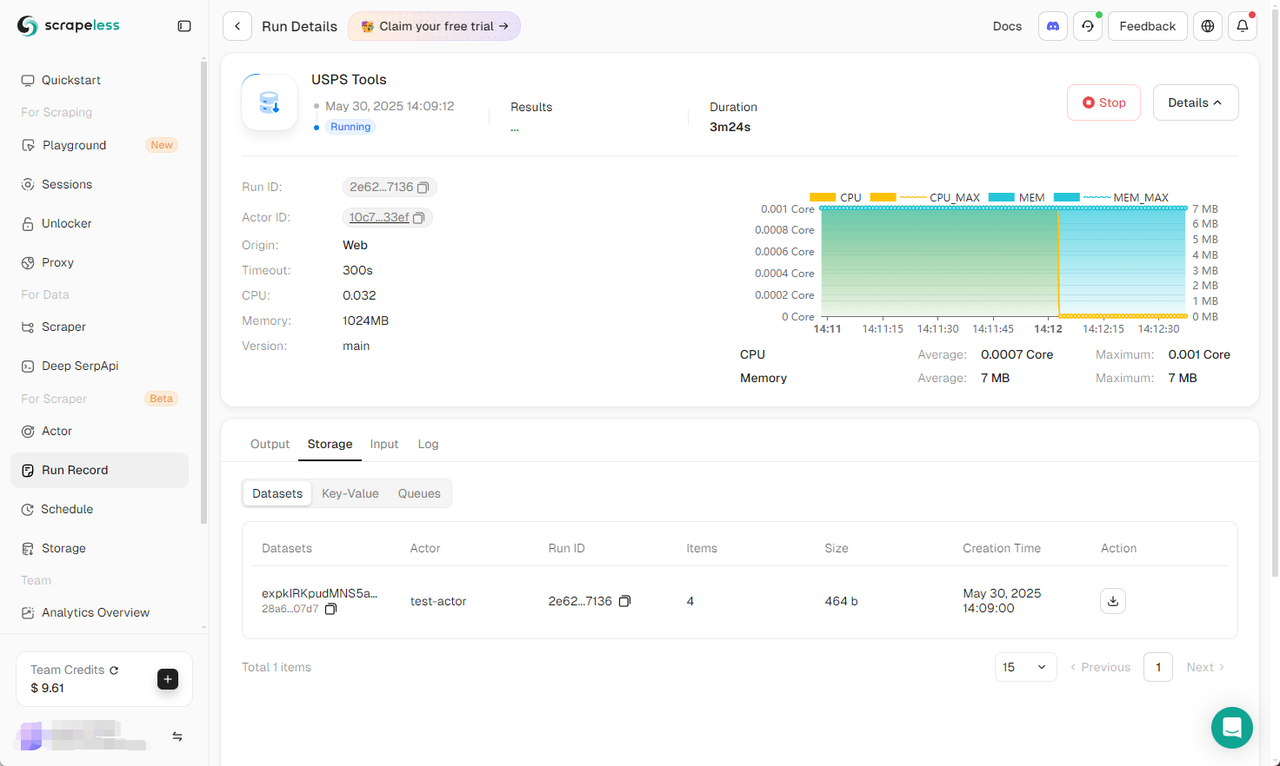Open the chat support bubble

point(1232,727)
